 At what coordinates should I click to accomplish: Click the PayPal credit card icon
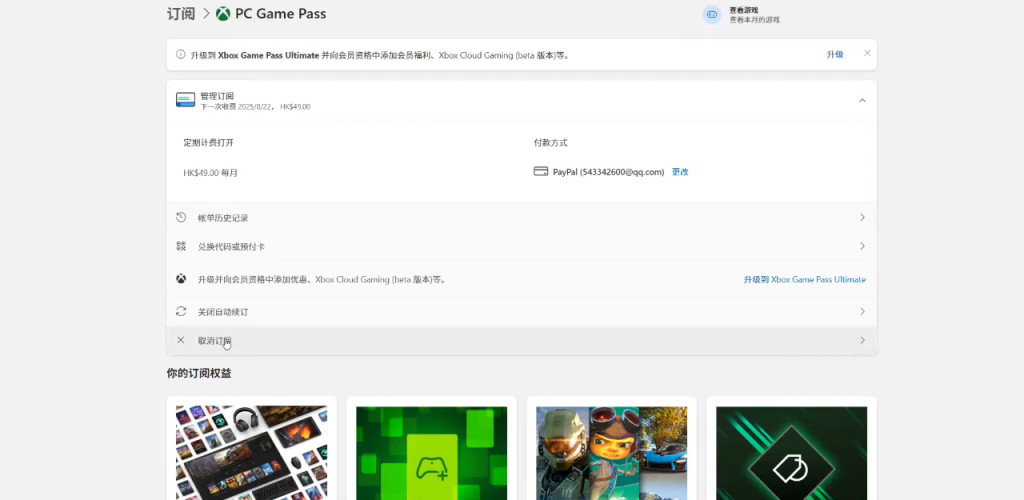point(541,172)
